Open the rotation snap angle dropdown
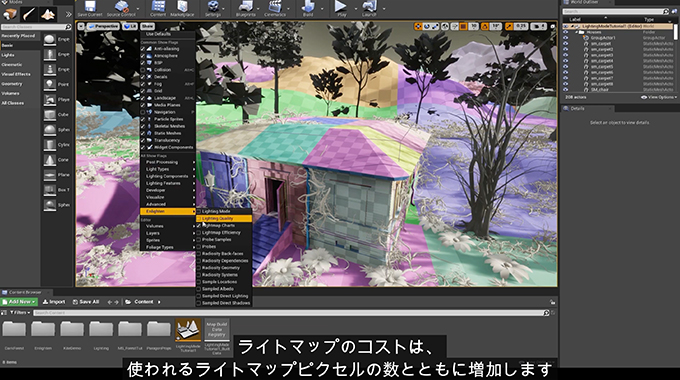 click(496, 26)
